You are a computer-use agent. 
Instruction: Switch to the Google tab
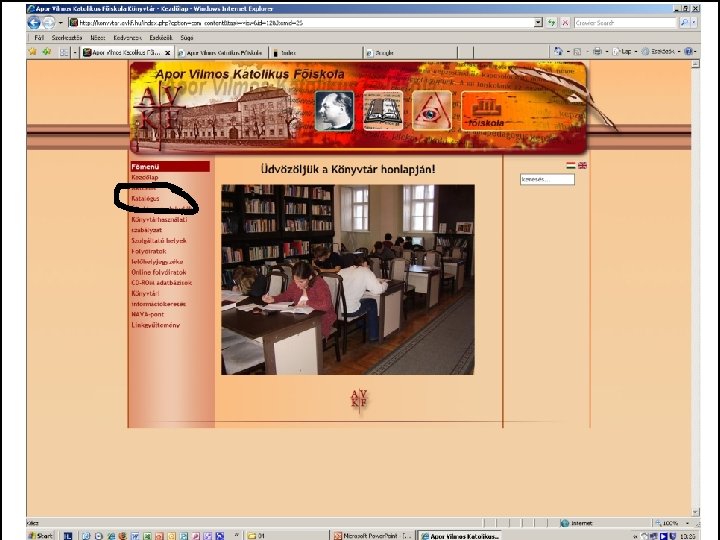[411, 53]
